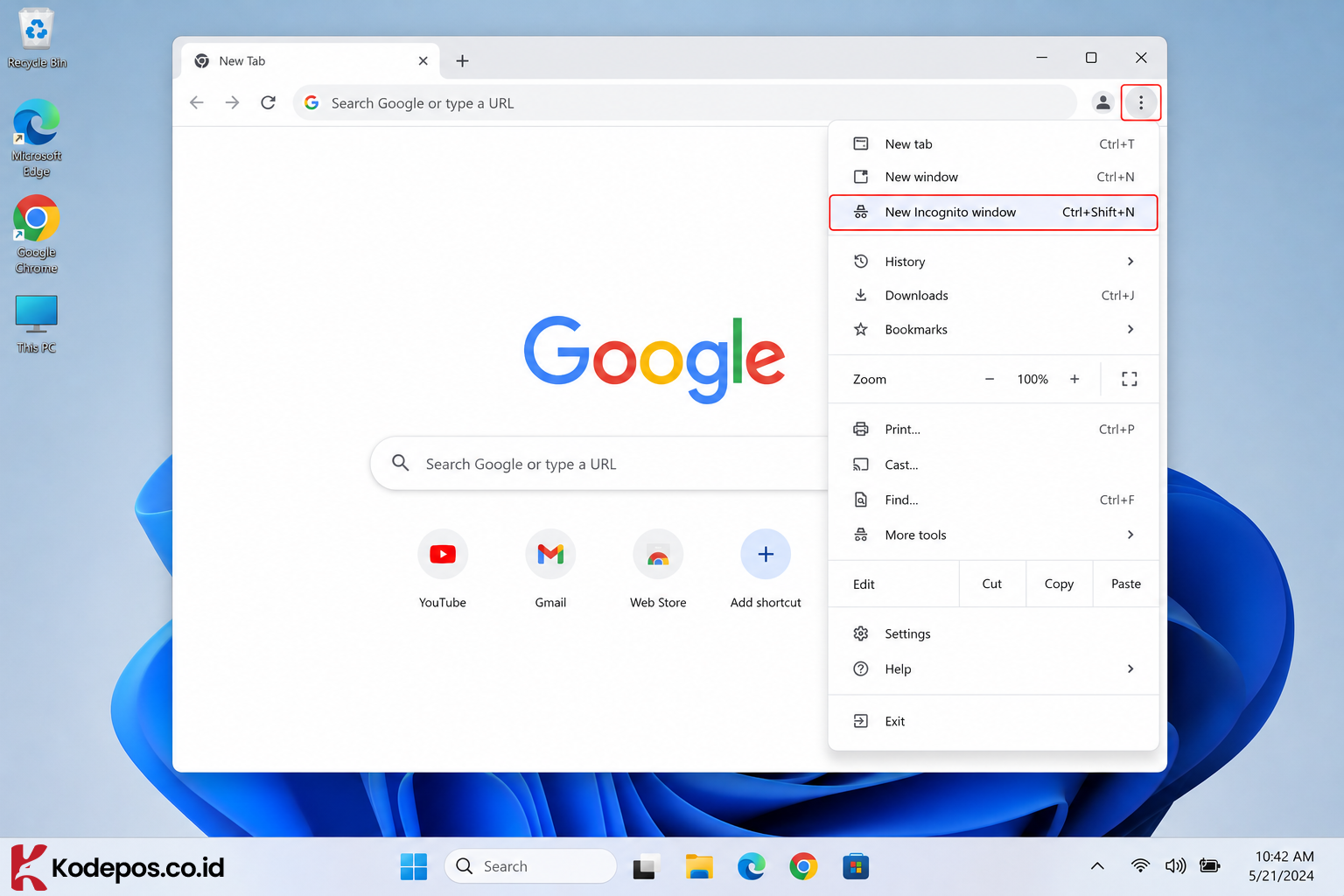Show hidden tray icons chevron
The height and width of the screenshot is (896, 1344).
[x=1097, y=866]
